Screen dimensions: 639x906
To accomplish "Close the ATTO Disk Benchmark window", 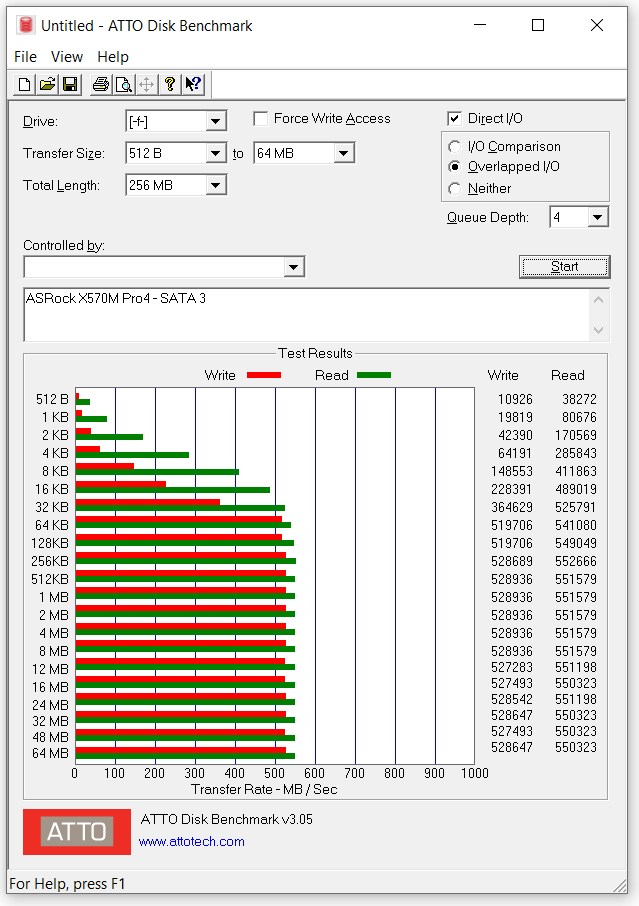I will tap(597, 25).
